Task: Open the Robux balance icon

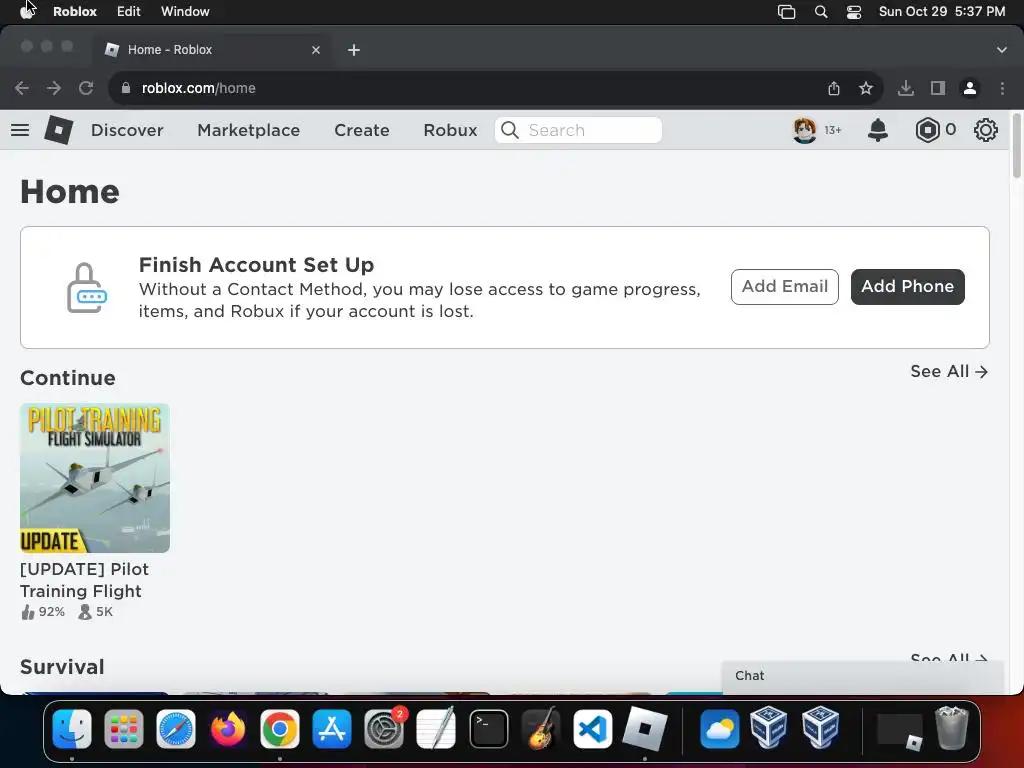Action: point(927,130)
